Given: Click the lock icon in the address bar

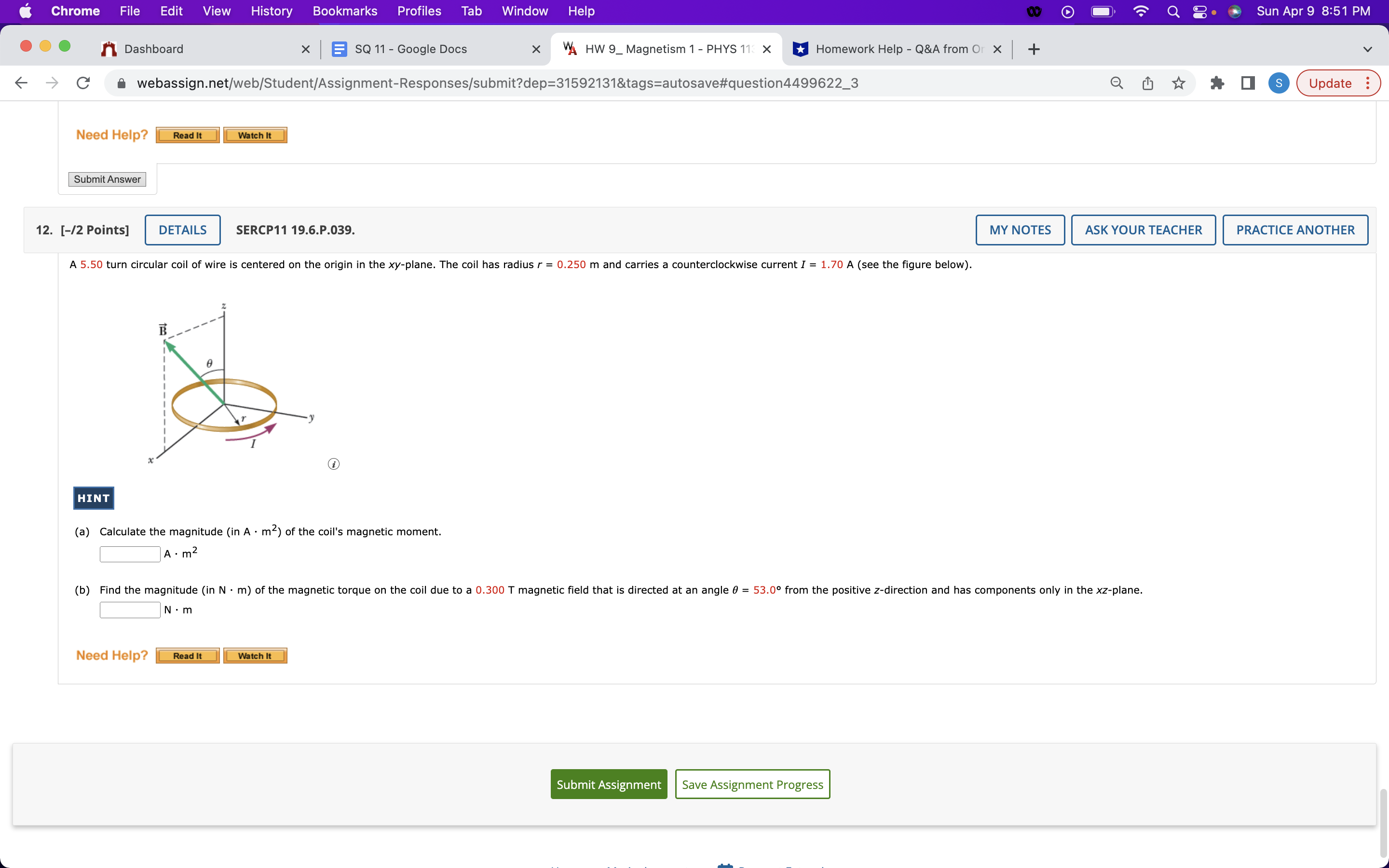Looking at the screenshot, I should [121, 82].
